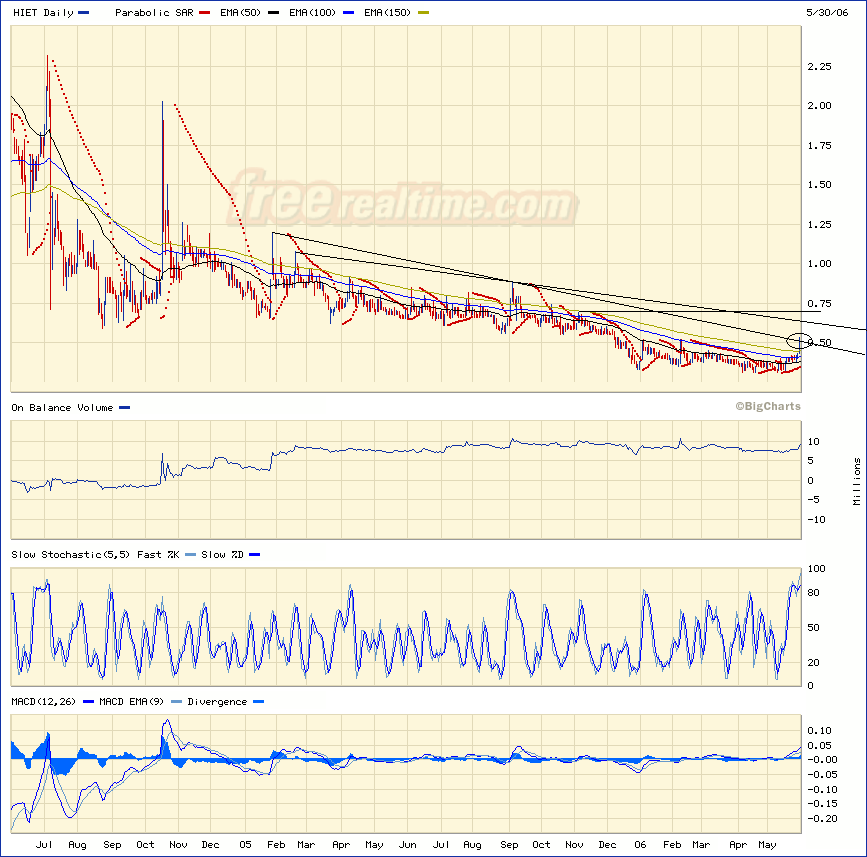867x857 pixels.
Task: Click the EMA(50) legend label
Action: tap(240, 13)
